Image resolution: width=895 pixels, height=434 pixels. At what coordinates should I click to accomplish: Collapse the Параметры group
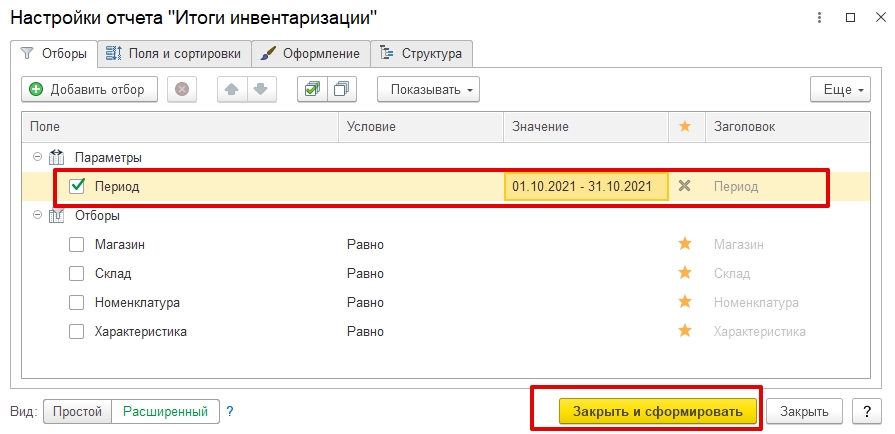click(38, 157)
